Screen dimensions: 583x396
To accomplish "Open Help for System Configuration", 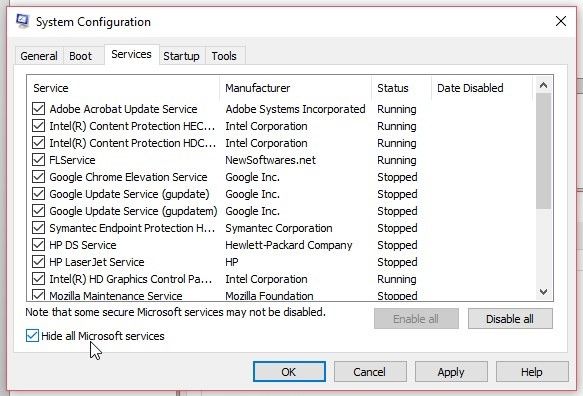I will pyautogui.click(x=532, y=371).
